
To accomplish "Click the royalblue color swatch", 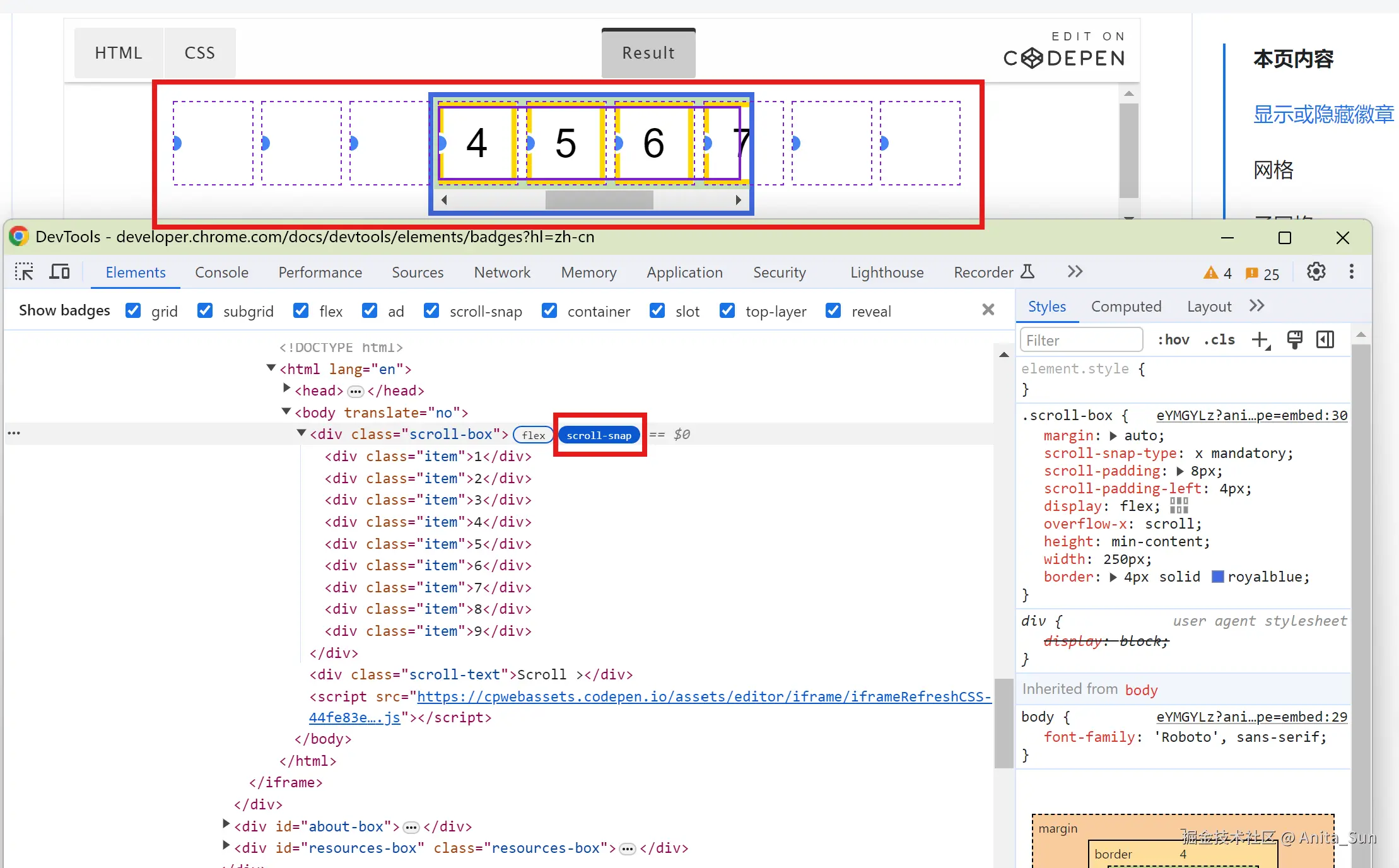I will coord(1218,577).
